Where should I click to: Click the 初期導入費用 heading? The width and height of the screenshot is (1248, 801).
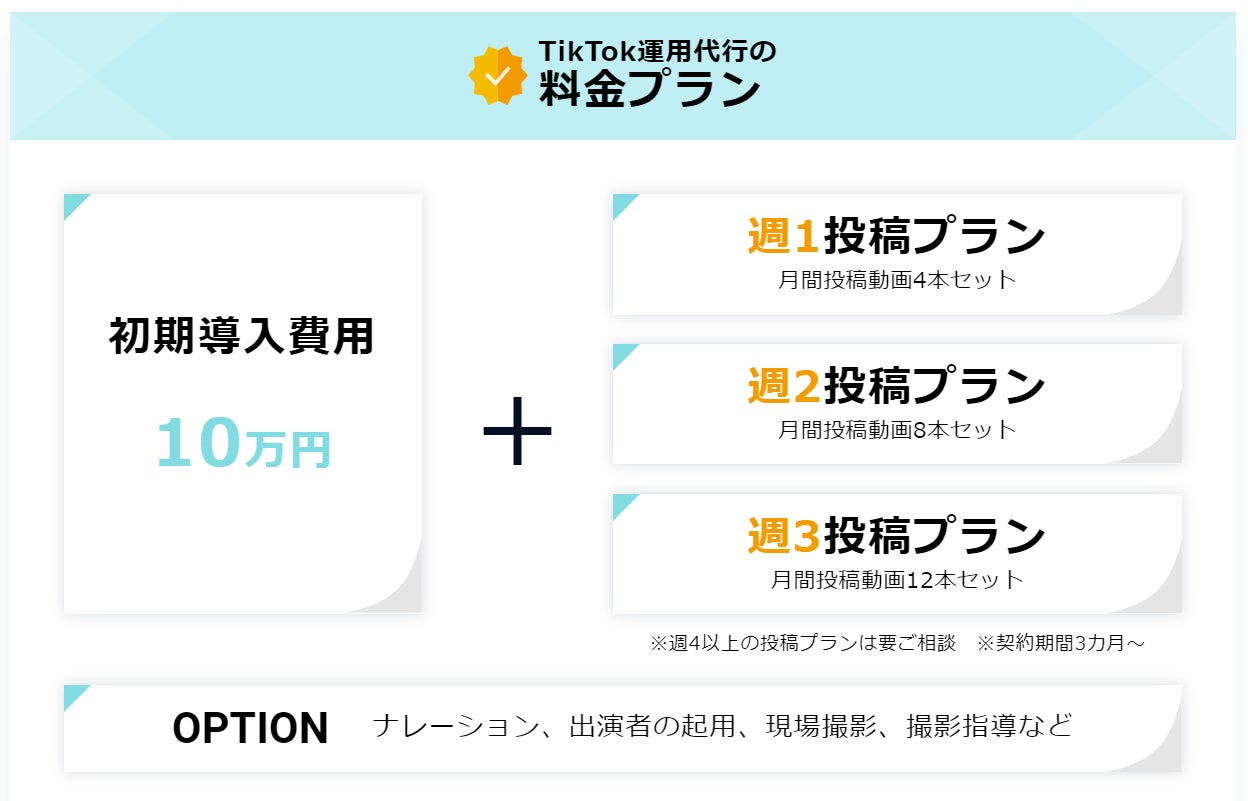(x=241, y=337)
